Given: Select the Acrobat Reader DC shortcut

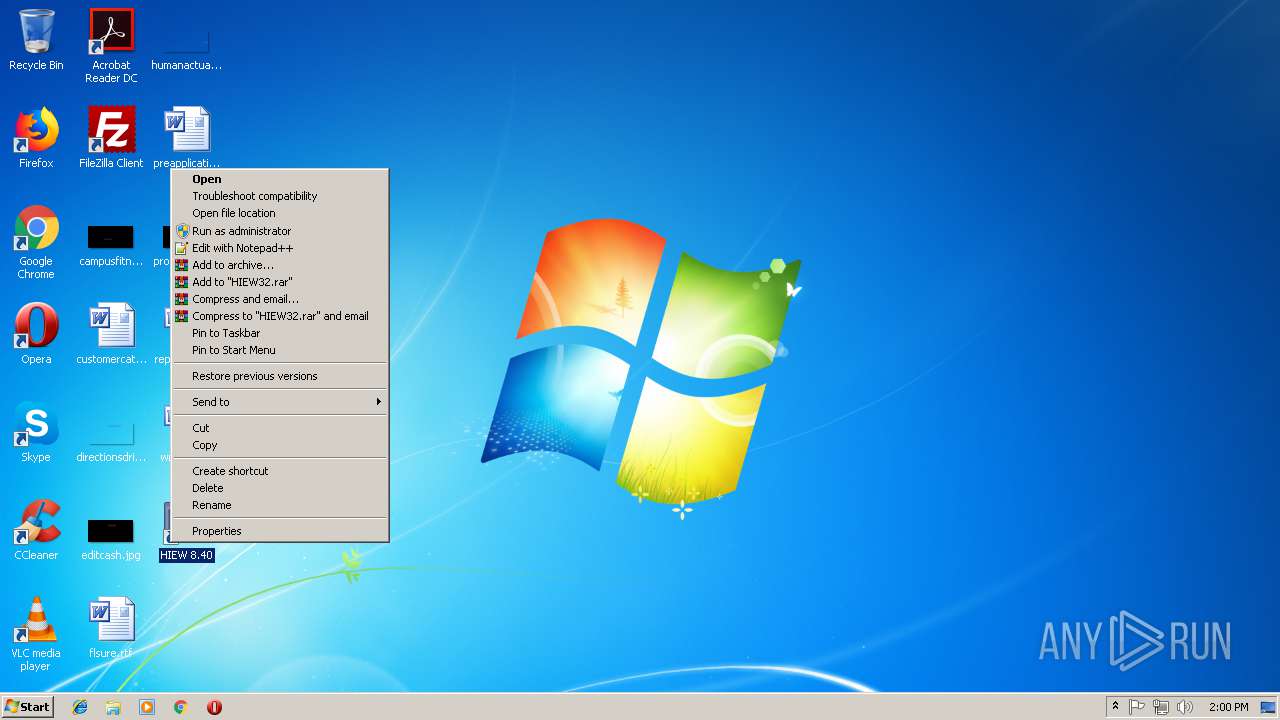Looking at the screenshot, I should pyautogui.click(x=111, y=45).
